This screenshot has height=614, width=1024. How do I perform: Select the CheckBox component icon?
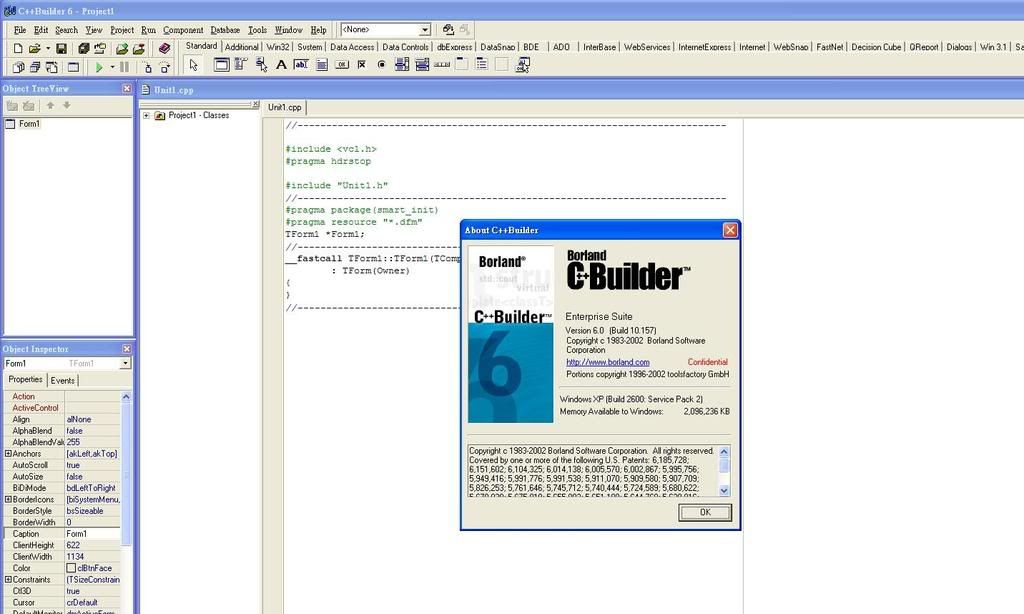pos(362,64)
